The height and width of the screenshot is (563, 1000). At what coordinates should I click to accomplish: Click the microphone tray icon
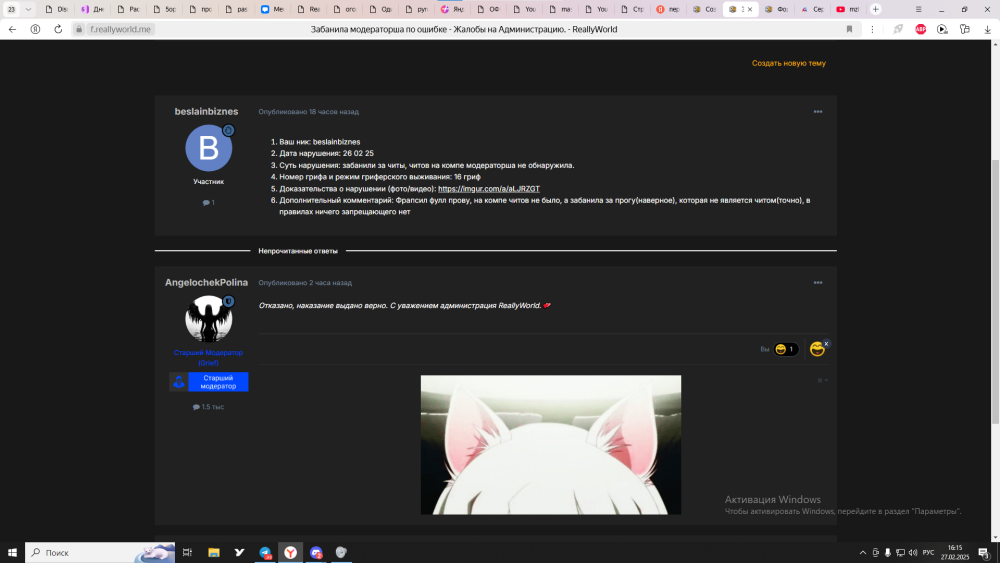pyautogui.click(x=888, y=553)
